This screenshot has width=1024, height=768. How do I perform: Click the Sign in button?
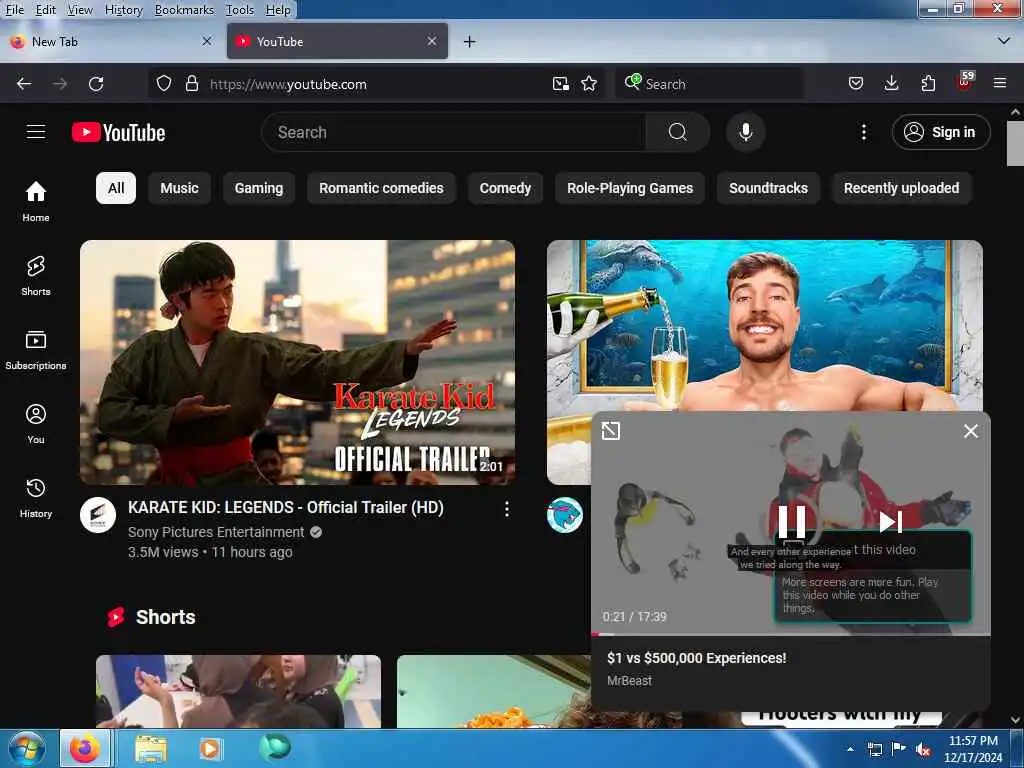point(940,133)
